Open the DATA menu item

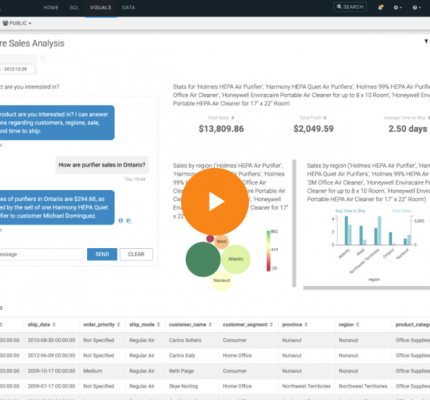(129, 7)
